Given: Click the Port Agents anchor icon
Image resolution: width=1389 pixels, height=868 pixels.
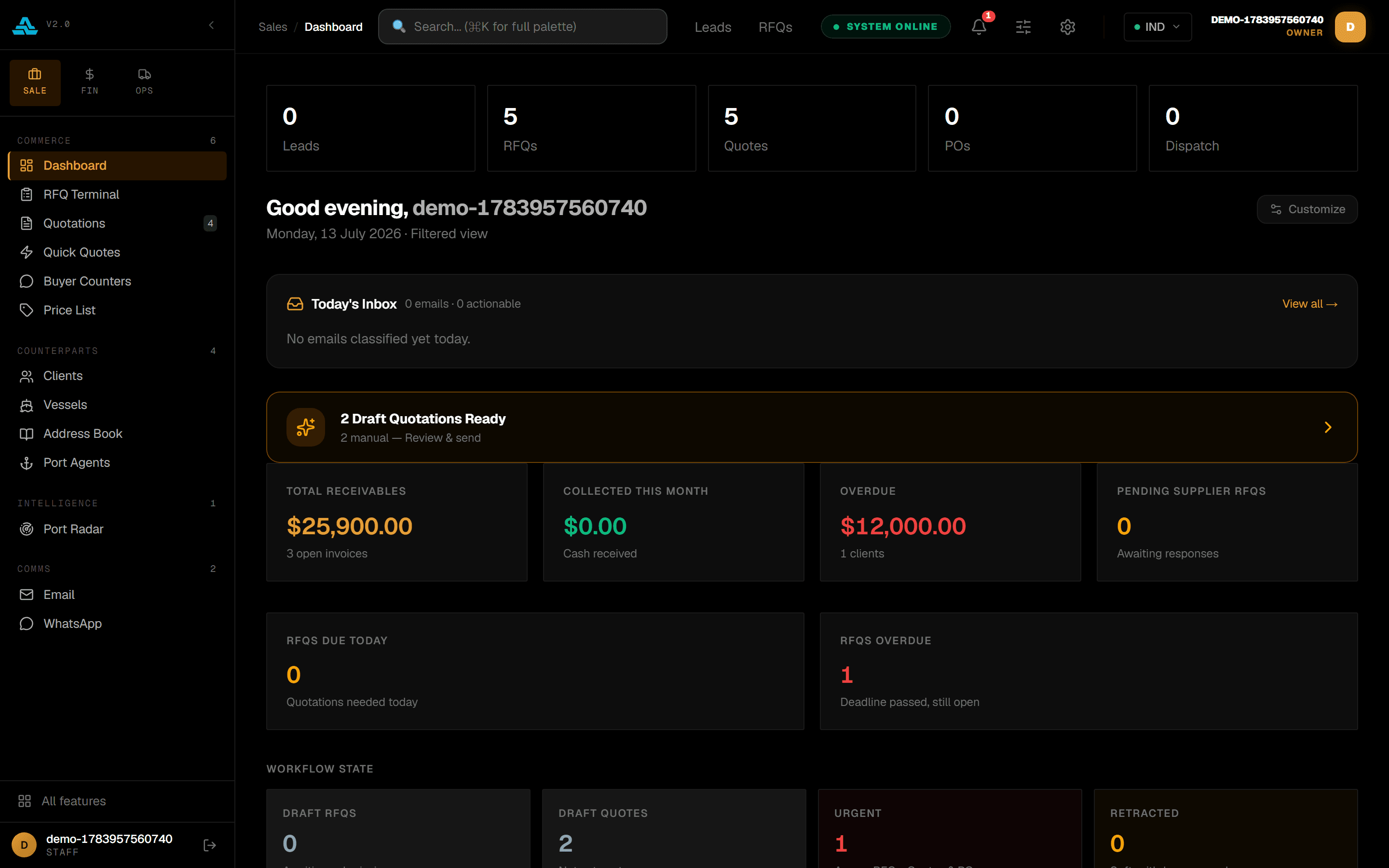Looking at the screenshot, I should [x=27, y=463].
